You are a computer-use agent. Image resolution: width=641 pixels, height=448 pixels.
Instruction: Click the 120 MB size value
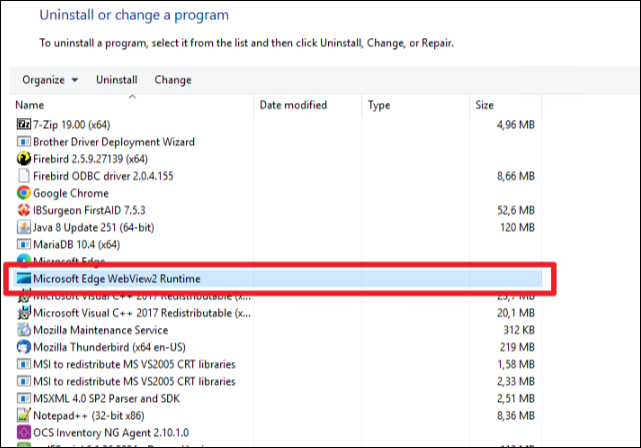[x=517, y=227]
